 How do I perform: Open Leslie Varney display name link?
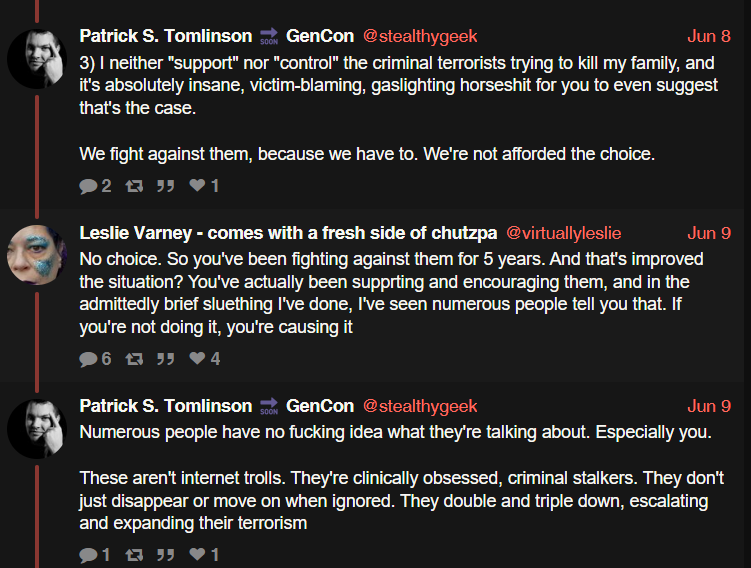[x=288, y=233]
